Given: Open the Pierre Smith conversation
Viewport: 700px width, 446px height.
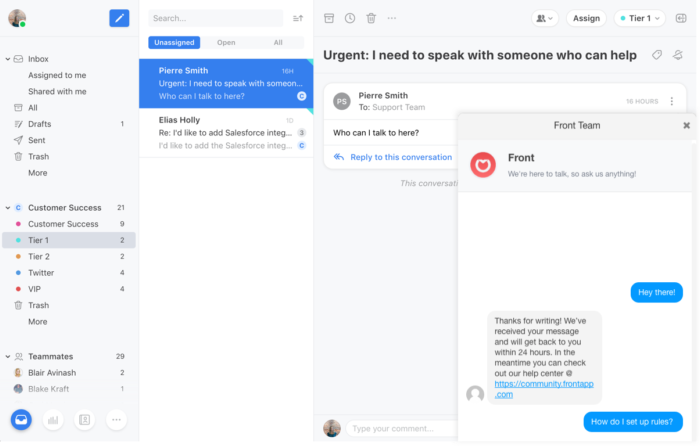Looking at the screenshot, I should 226,83.
